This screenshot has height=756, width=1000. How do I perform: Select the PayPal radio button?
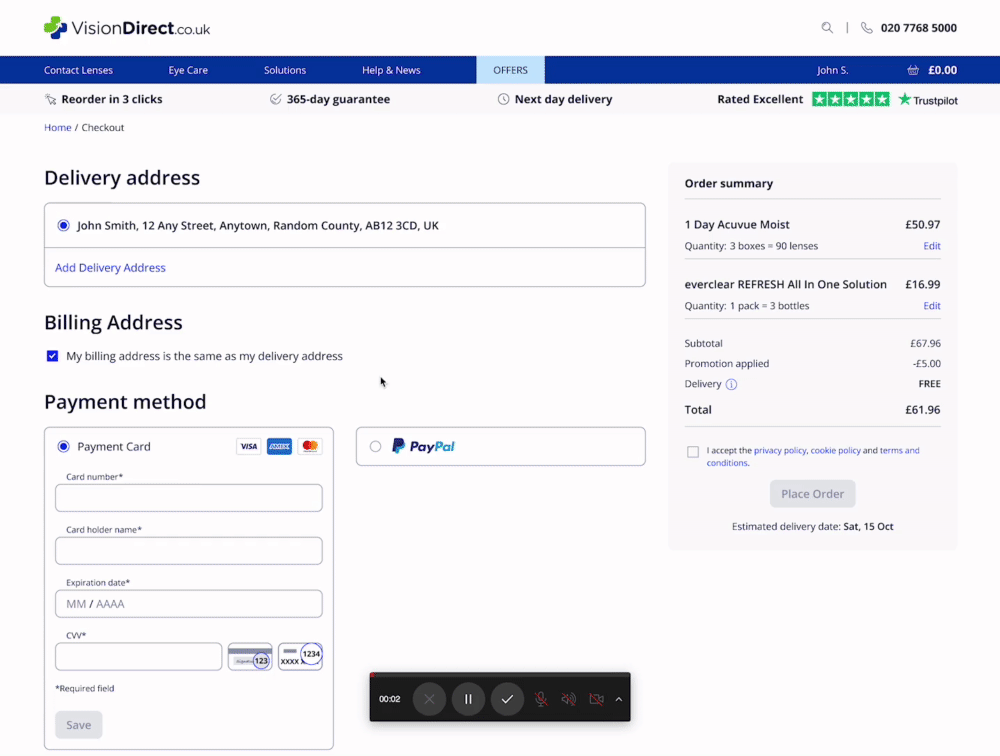pyautogui.click(x=376, y=447)
